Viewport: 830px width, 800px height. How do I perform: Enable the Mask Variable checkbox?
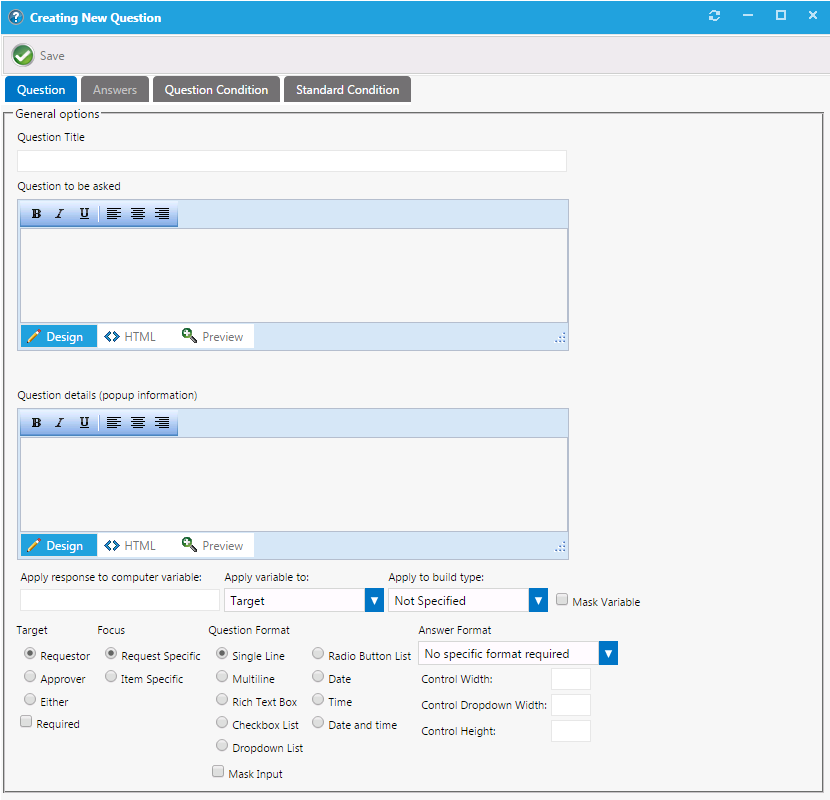coord(562,599)
